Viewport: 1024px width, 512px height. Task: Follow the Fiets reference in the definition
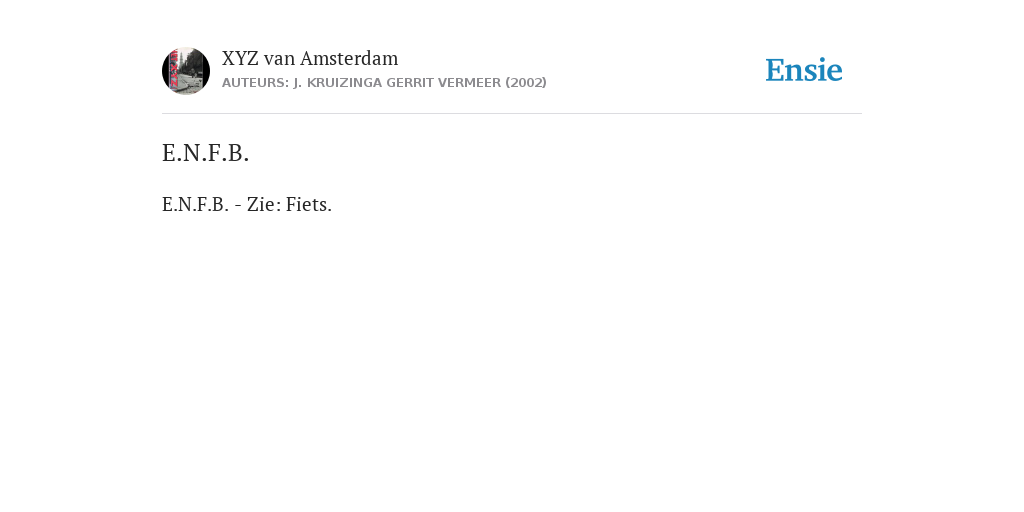pyautogui.click(x=309, y=204)
